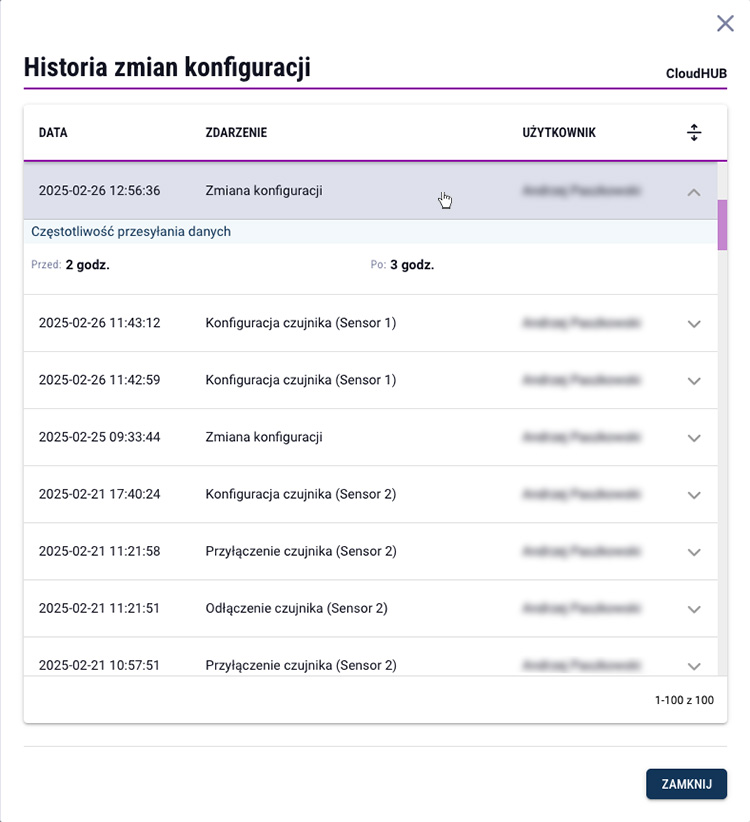Expand the 17:40:24 Sensor 2 configuration chevron

(694, 495)
